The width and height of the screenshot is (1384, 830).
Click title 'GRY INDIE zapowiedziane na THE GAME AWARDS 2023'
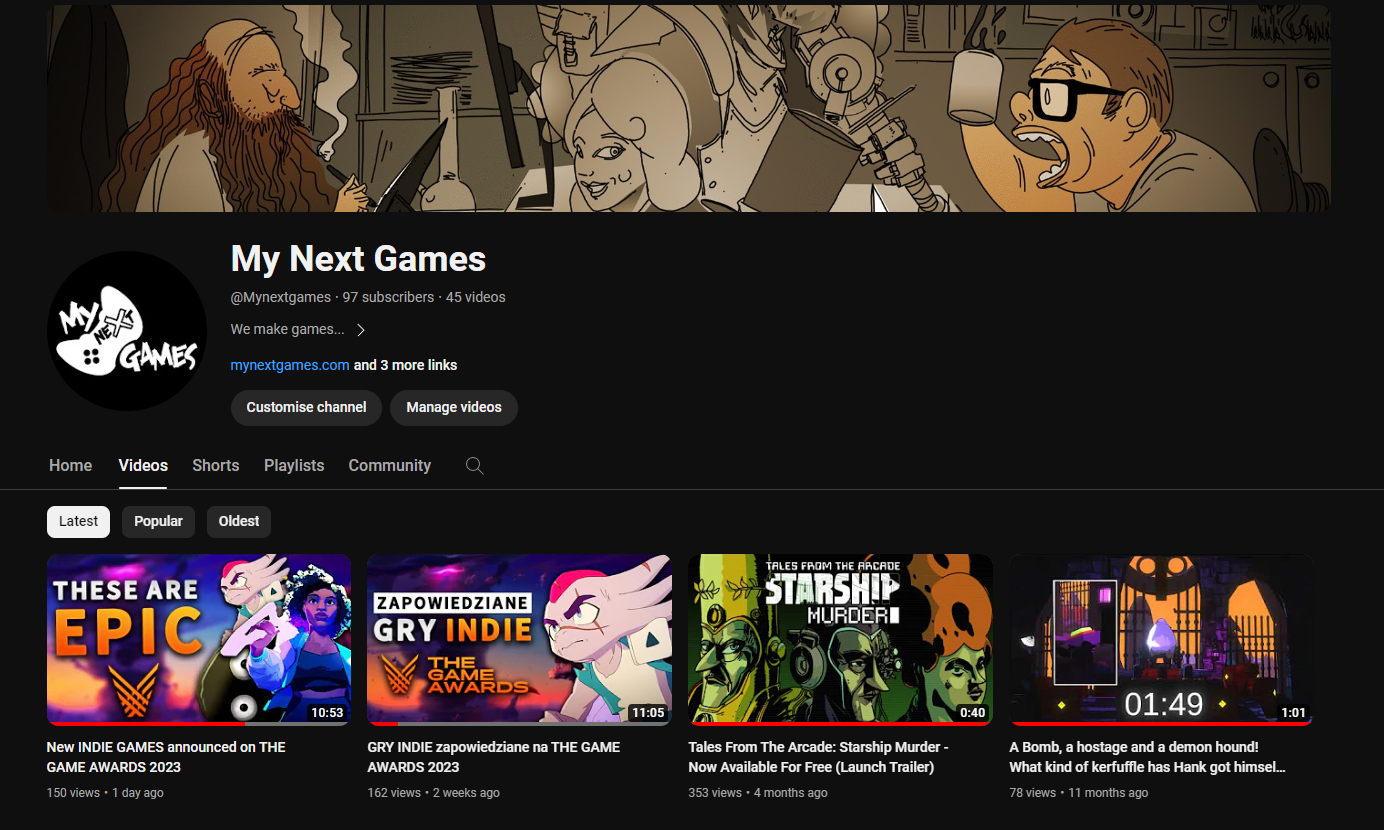[494, 757]
